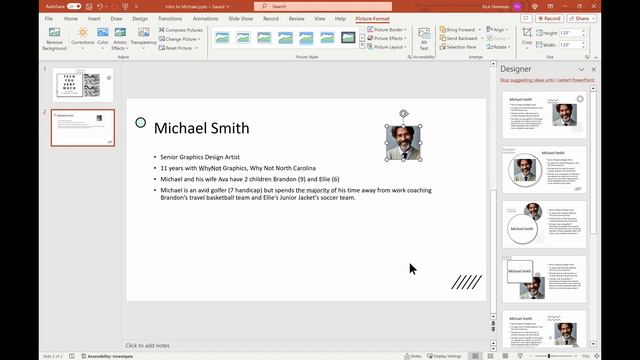
Task: Switch to the Slide Show tab
Action: 241,19
